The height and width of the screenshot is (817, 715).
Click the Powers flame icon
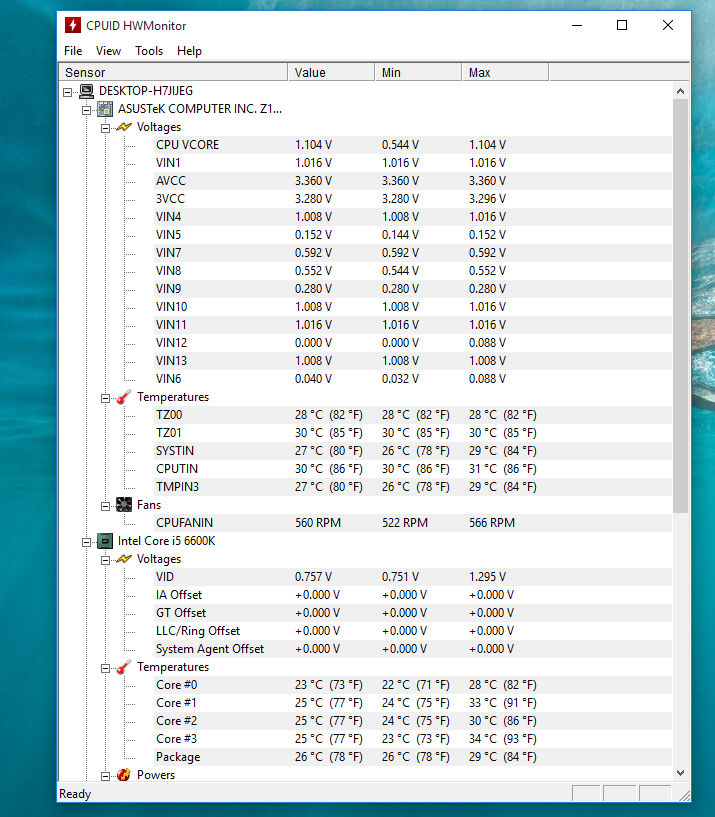coord(124,775)
